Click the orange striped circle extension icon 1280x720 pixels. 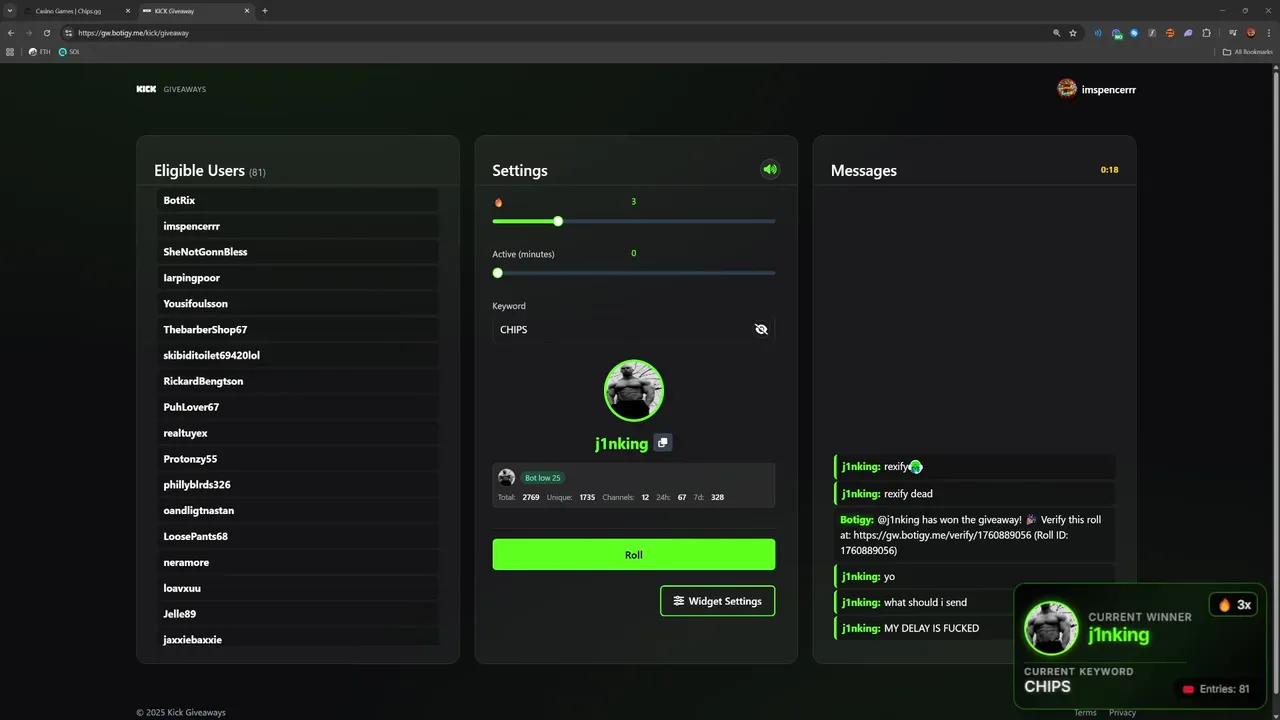1170,33
